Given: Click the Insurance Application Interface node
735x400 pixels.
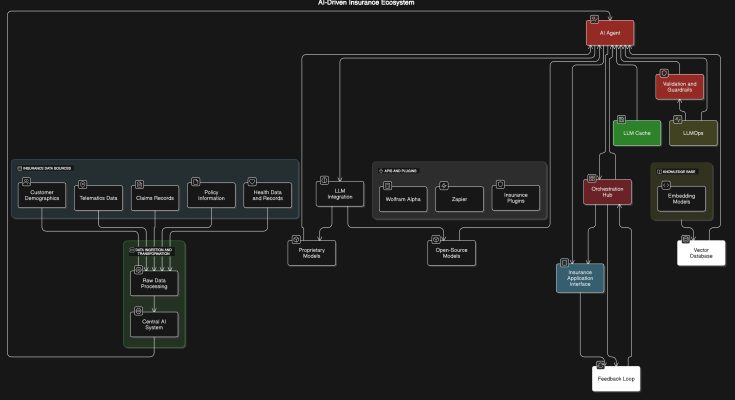Looking at the screenshot, I should [581, 278].
